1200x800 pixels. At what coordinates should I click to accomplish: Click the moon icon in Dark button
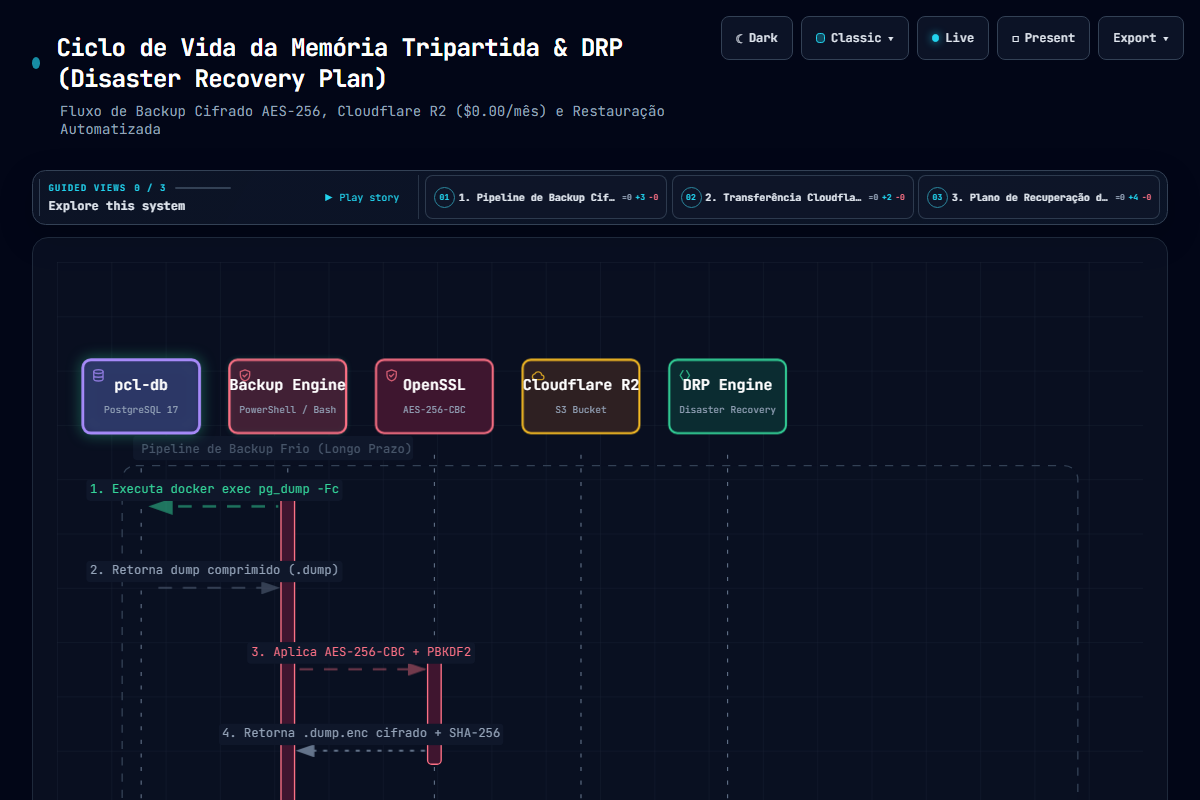[x=740, y=38]
